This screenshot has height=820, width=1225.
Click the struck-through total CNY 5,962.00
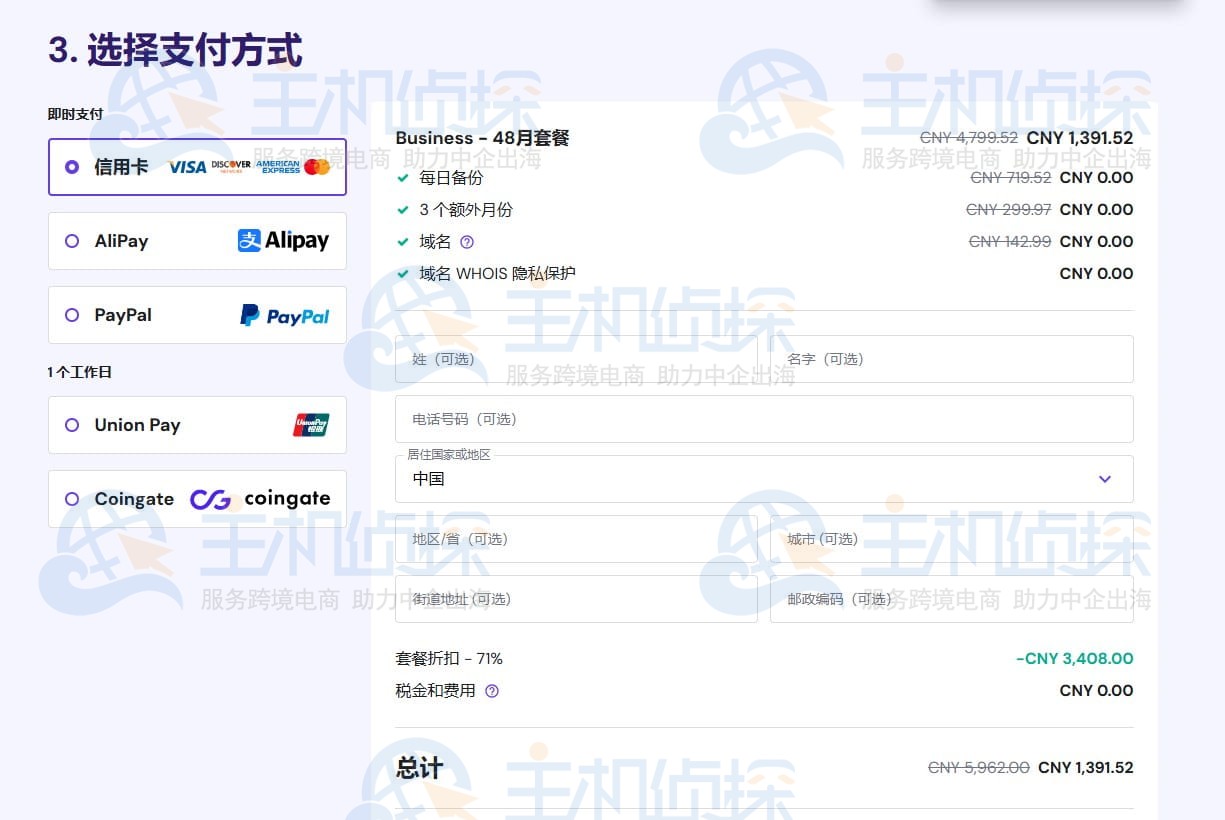tap(979, 768)
